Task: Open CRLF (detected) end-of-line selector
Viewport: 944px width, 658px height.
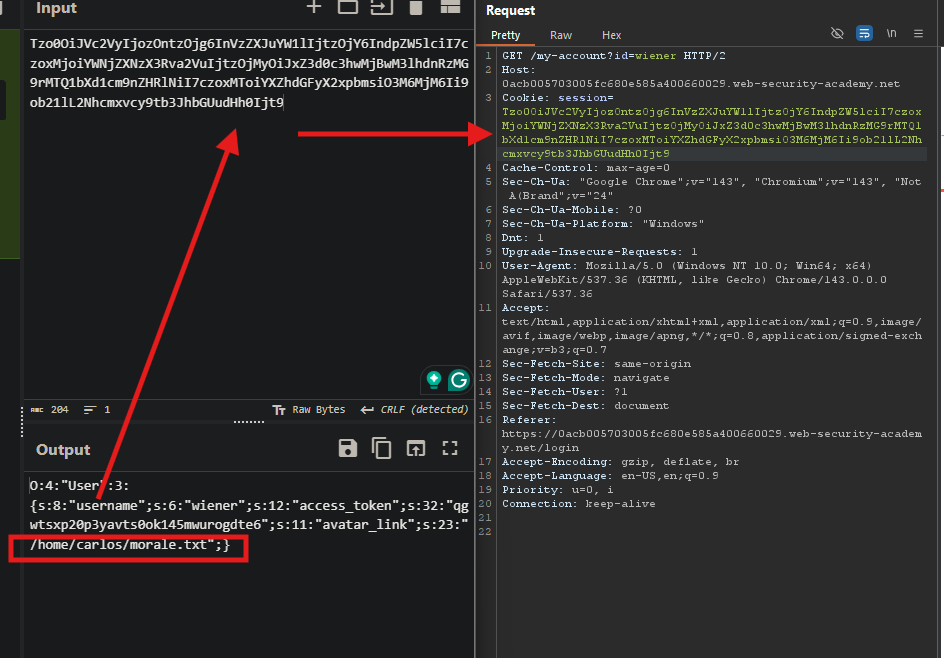Action: point(414,409)
